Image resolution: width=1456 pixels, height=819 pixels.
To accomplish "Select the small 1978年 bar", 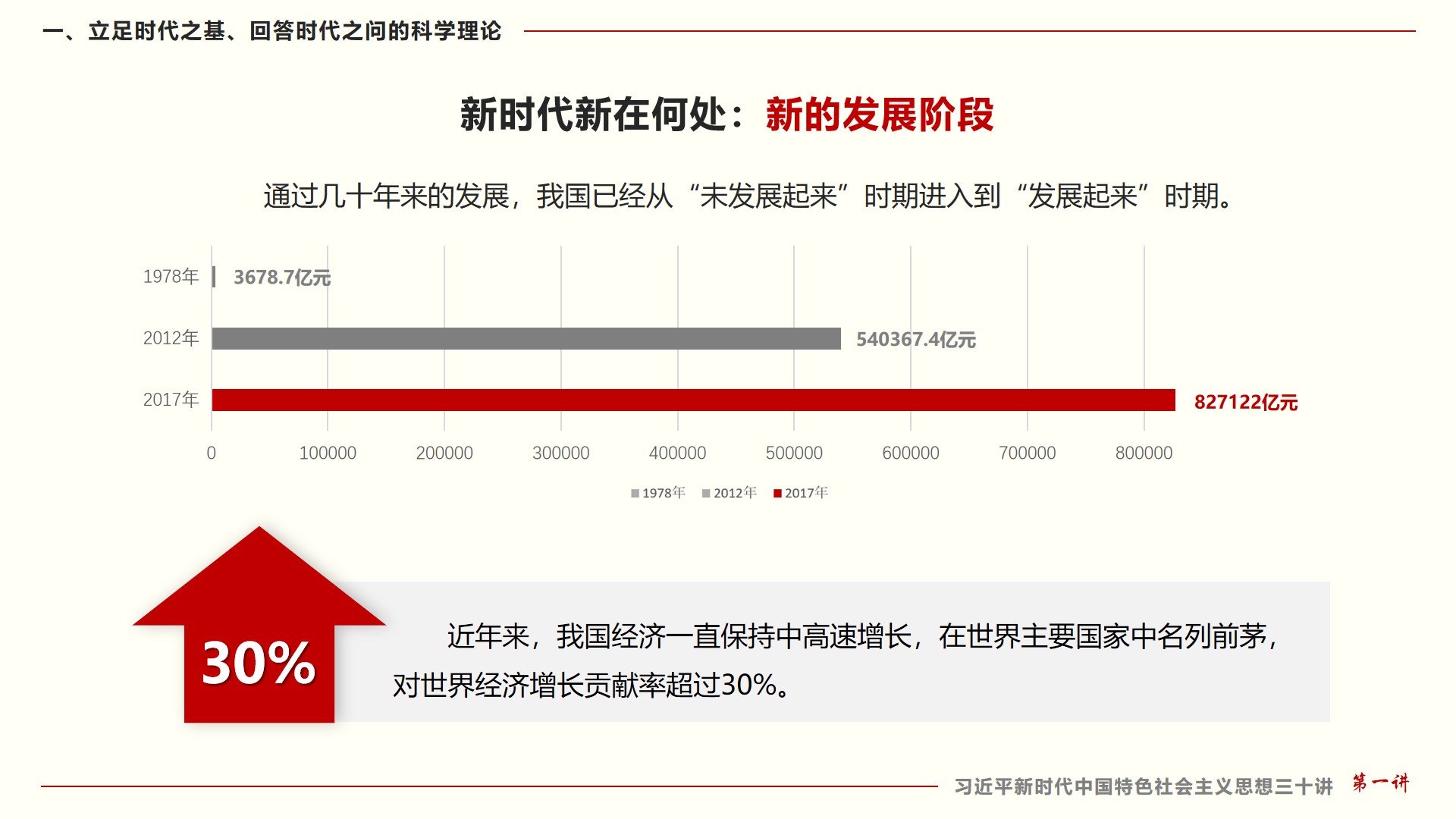I will click(214, 277).
